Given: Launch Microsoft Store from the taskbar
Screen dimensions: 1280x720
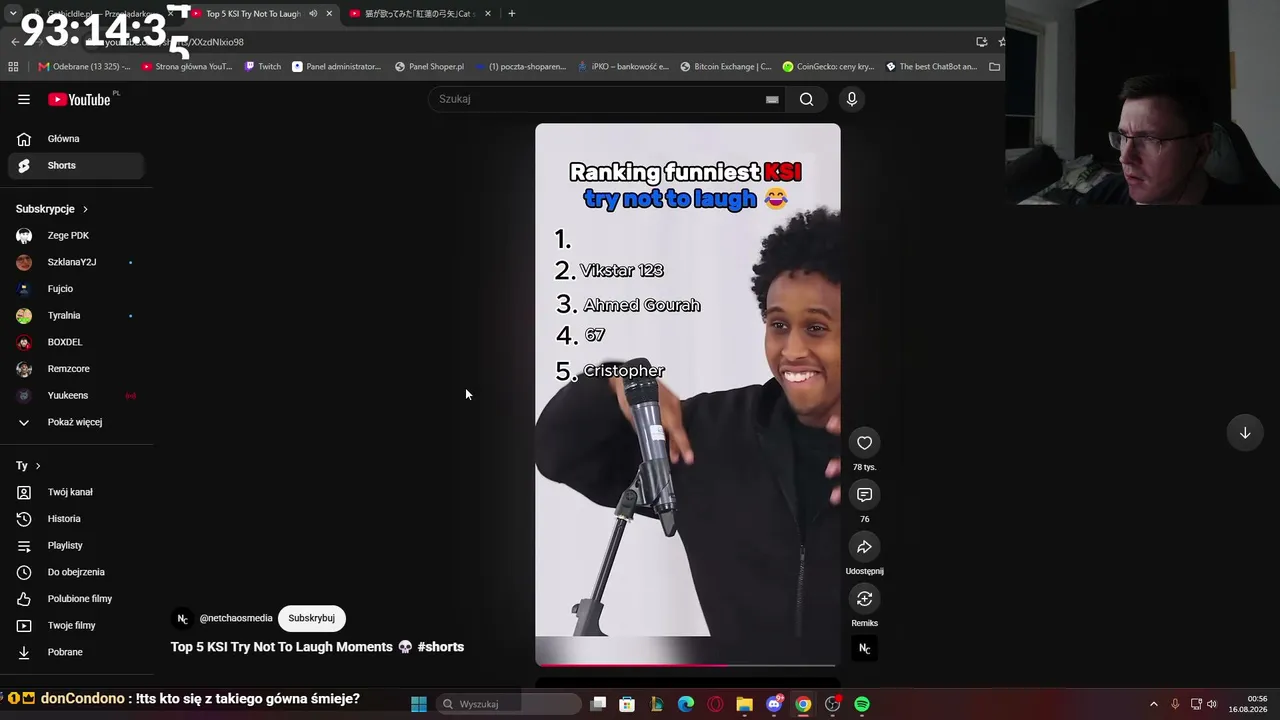Looking at the screenshot, I should tap(627, 704).
